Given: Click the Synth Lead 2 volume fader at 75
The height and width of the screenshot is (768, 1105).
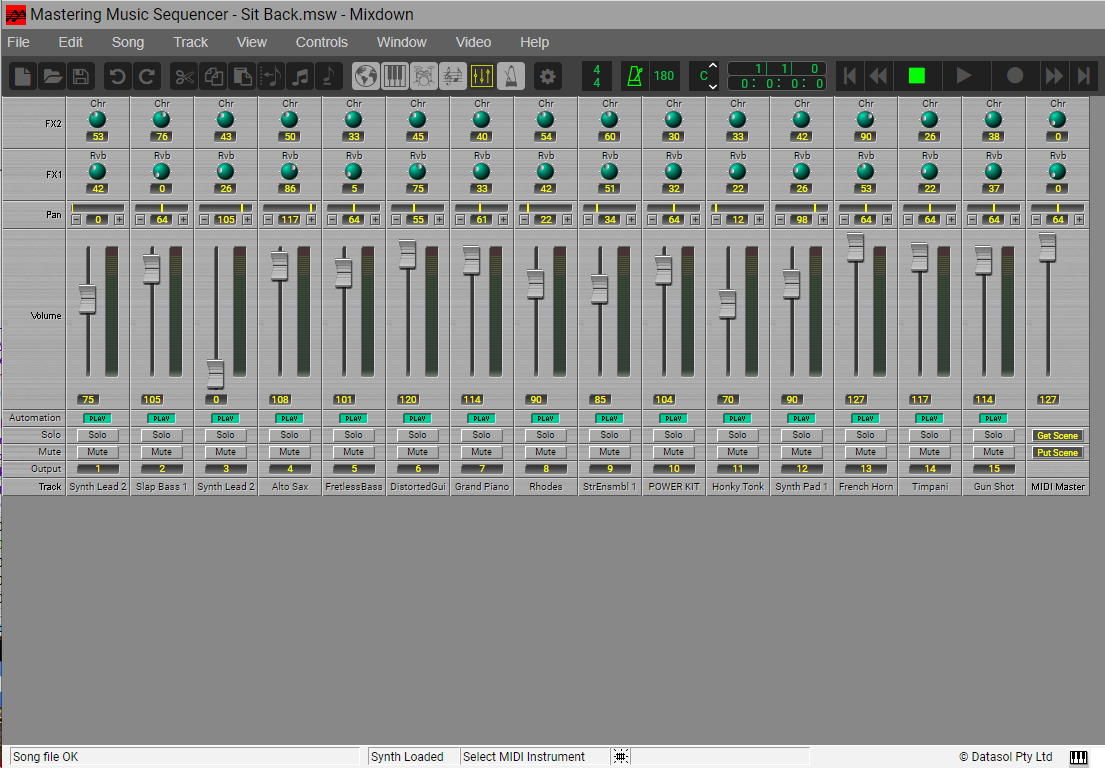Looking at the screenshot, I should click(x=87, y=297).
